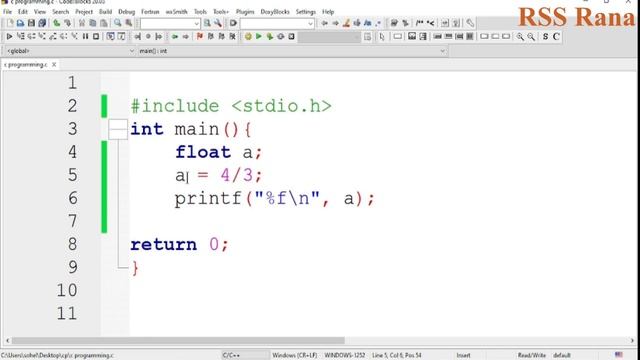Abort the build using toolbar icon

coord(291,37)
